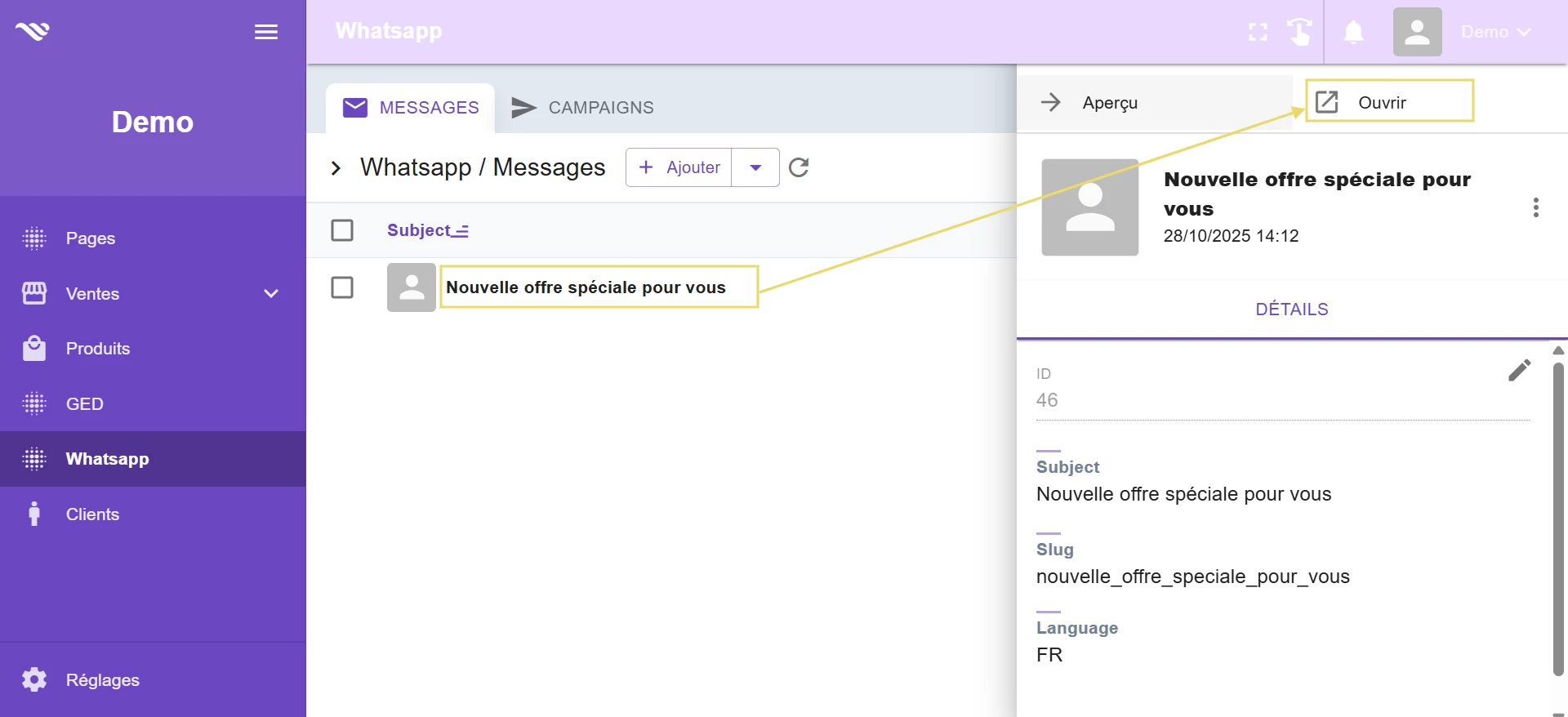
Task: Expand the breadcrumb chevron before Whatsapp / Messages
Action: tap(336, 168)
